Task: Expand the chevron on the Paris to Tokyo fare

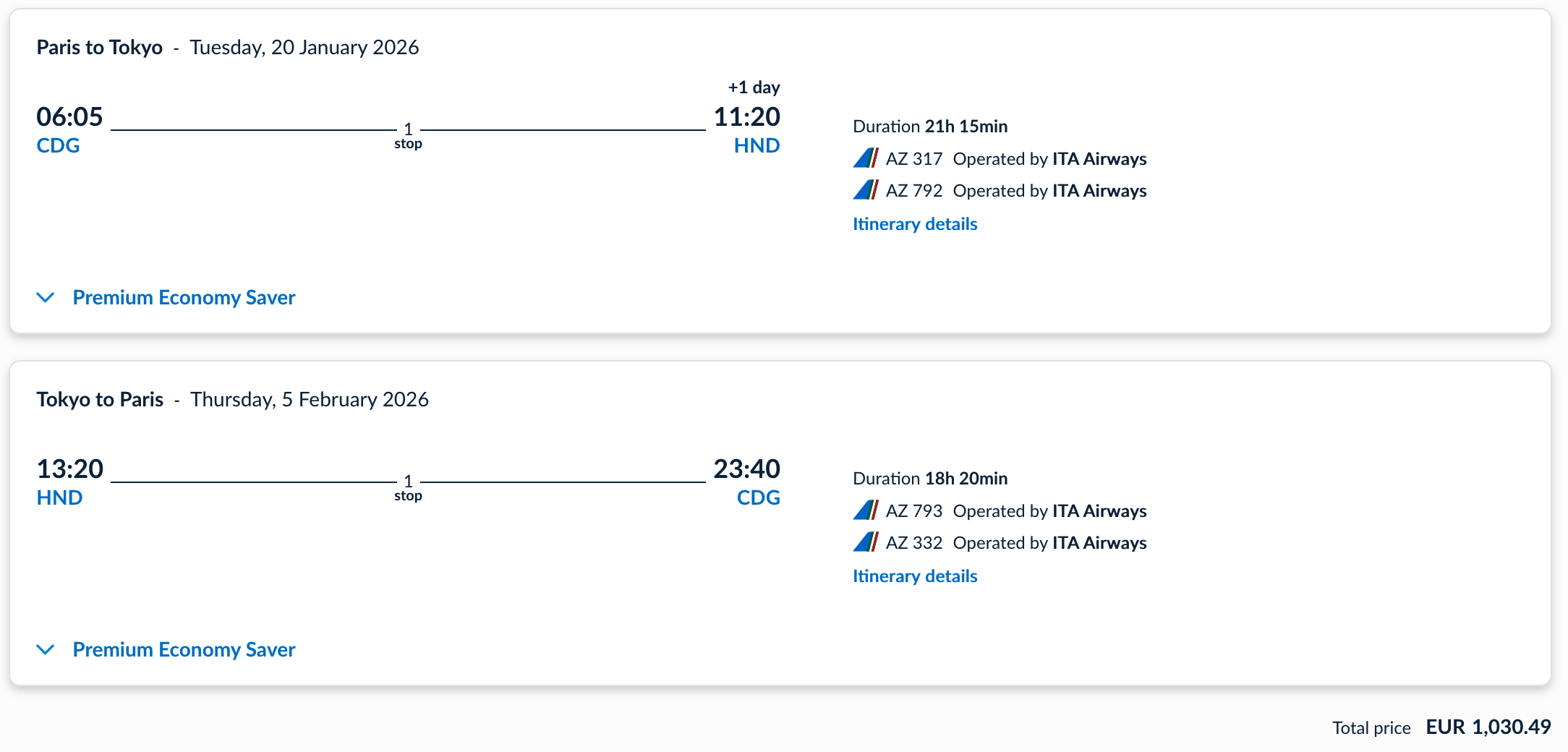Action: point(46,297)
